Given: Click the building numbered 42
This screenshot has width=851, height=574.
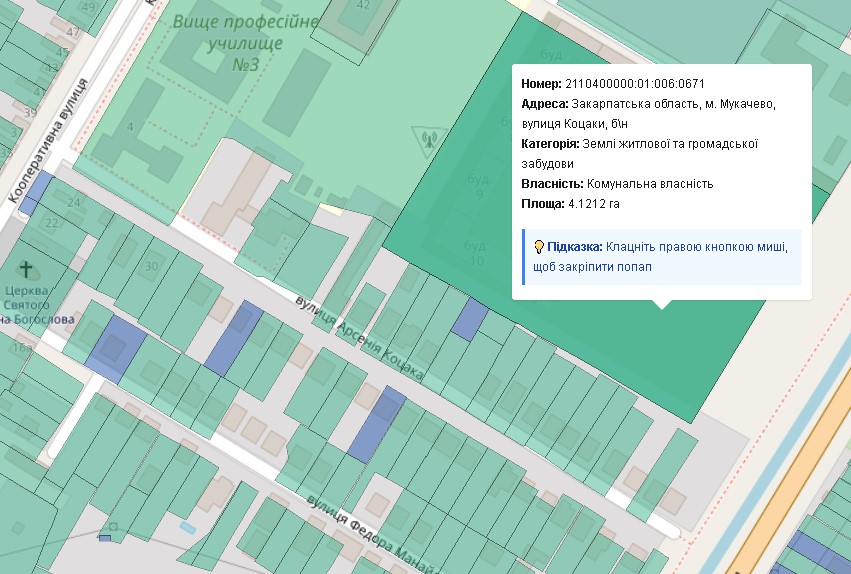Looking at the screenshot, I should (x=363, y=6).
